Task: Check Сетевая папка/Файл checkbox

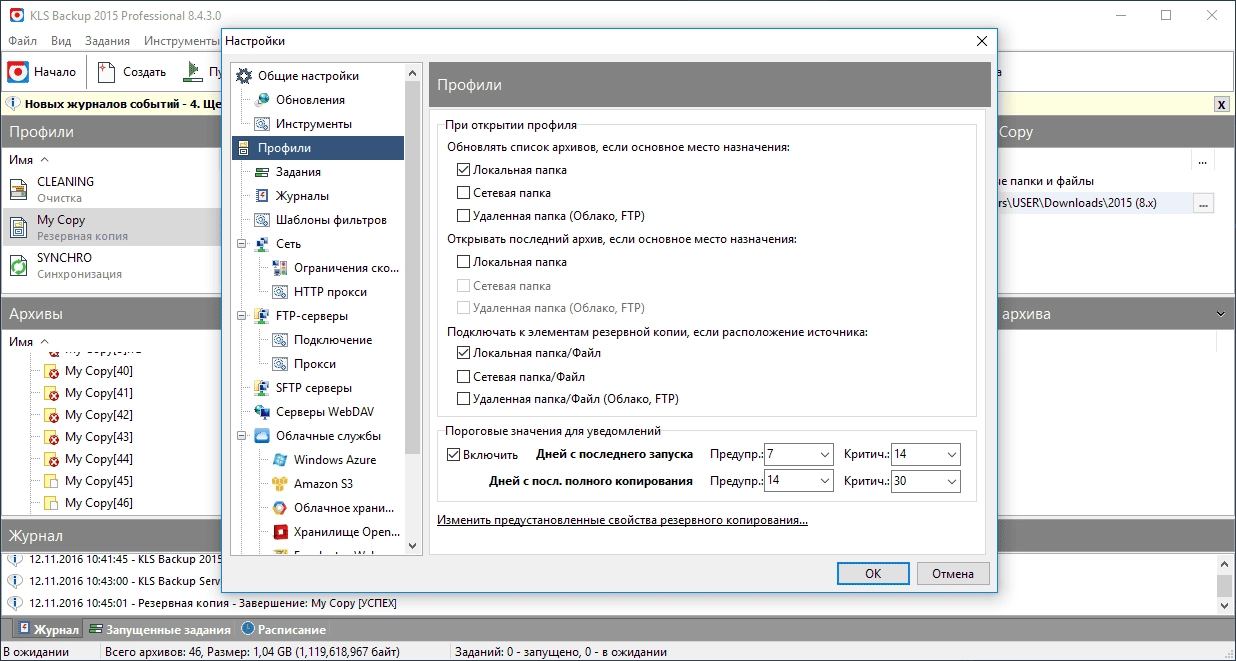Action: point(463,377)
